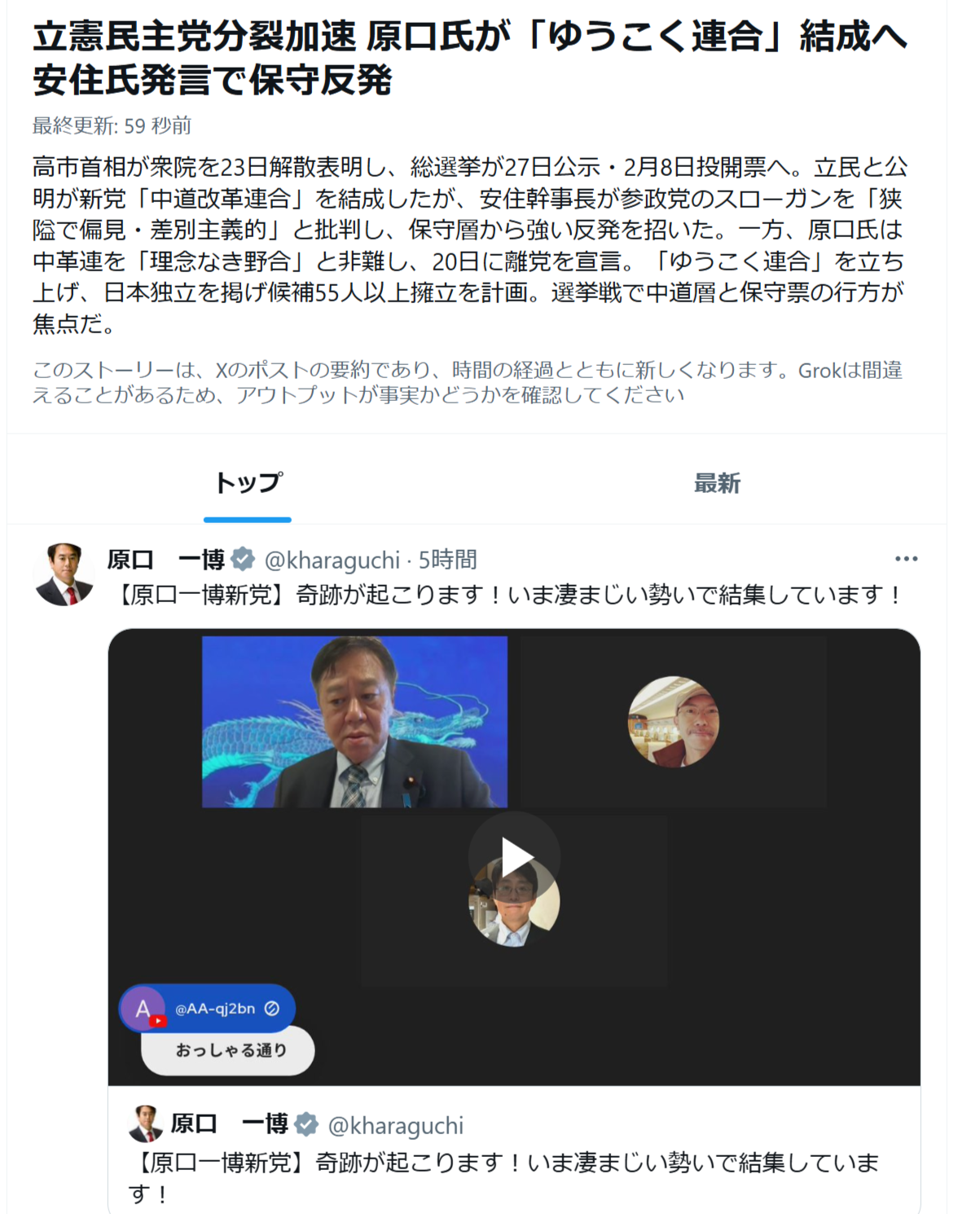This screenshot has height=1214, width=980.
Task: Click the circle-slash icon beside @AA-qj2bn
Action: [x=272, y=1009]
